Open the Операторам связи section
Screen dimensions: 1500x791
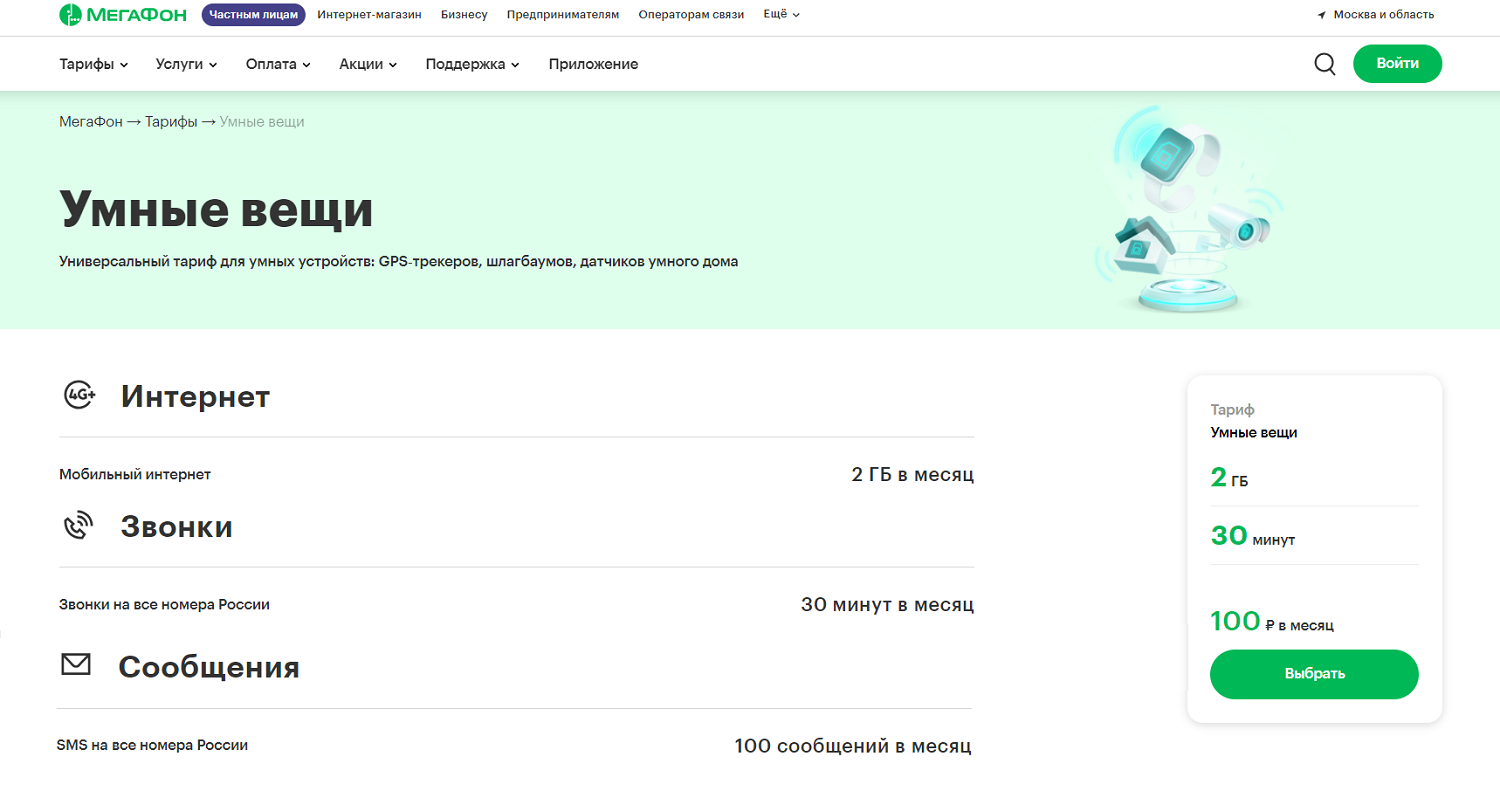pyautogui.click(x=691, y=15)
